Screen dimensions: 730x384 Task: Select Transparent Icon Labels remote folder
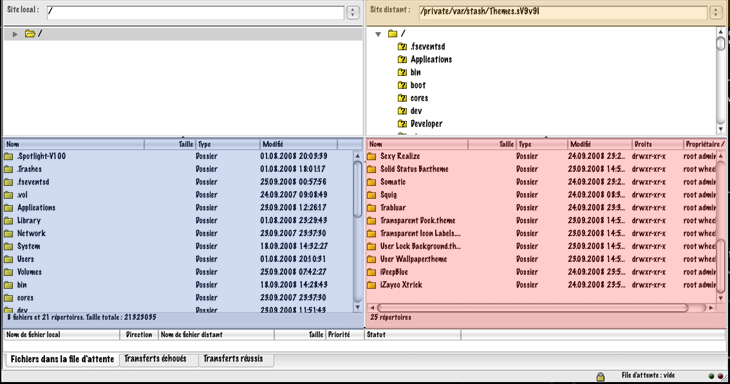point(541,234)
